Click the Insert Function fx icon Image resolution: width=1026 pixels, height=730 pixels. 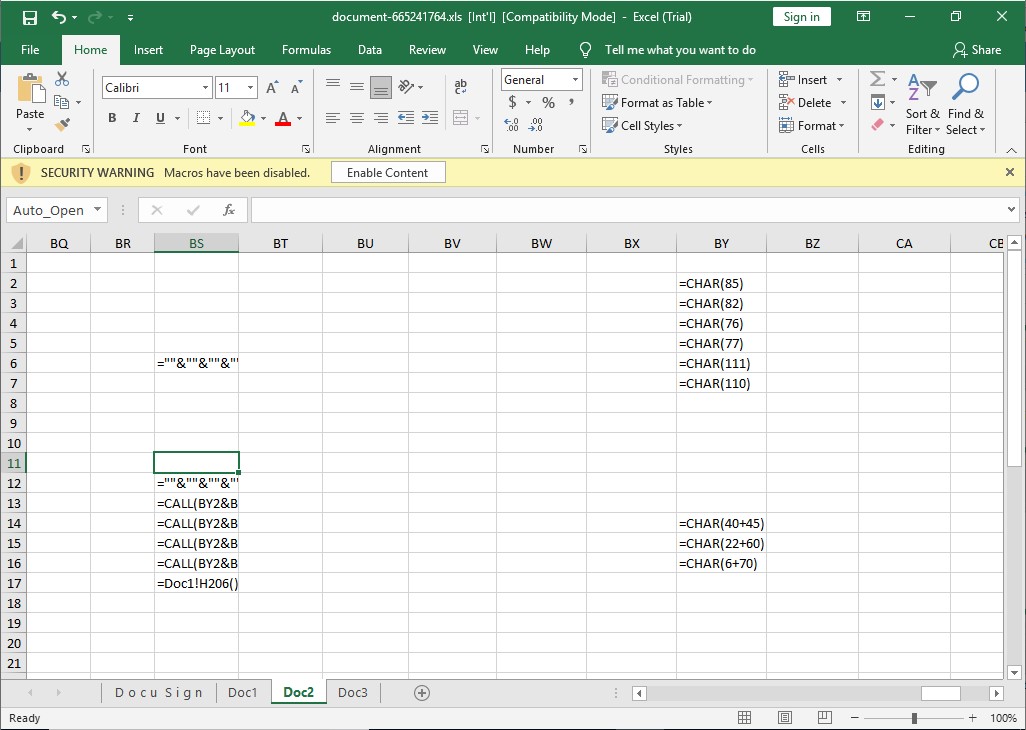(x=229, y=210)
